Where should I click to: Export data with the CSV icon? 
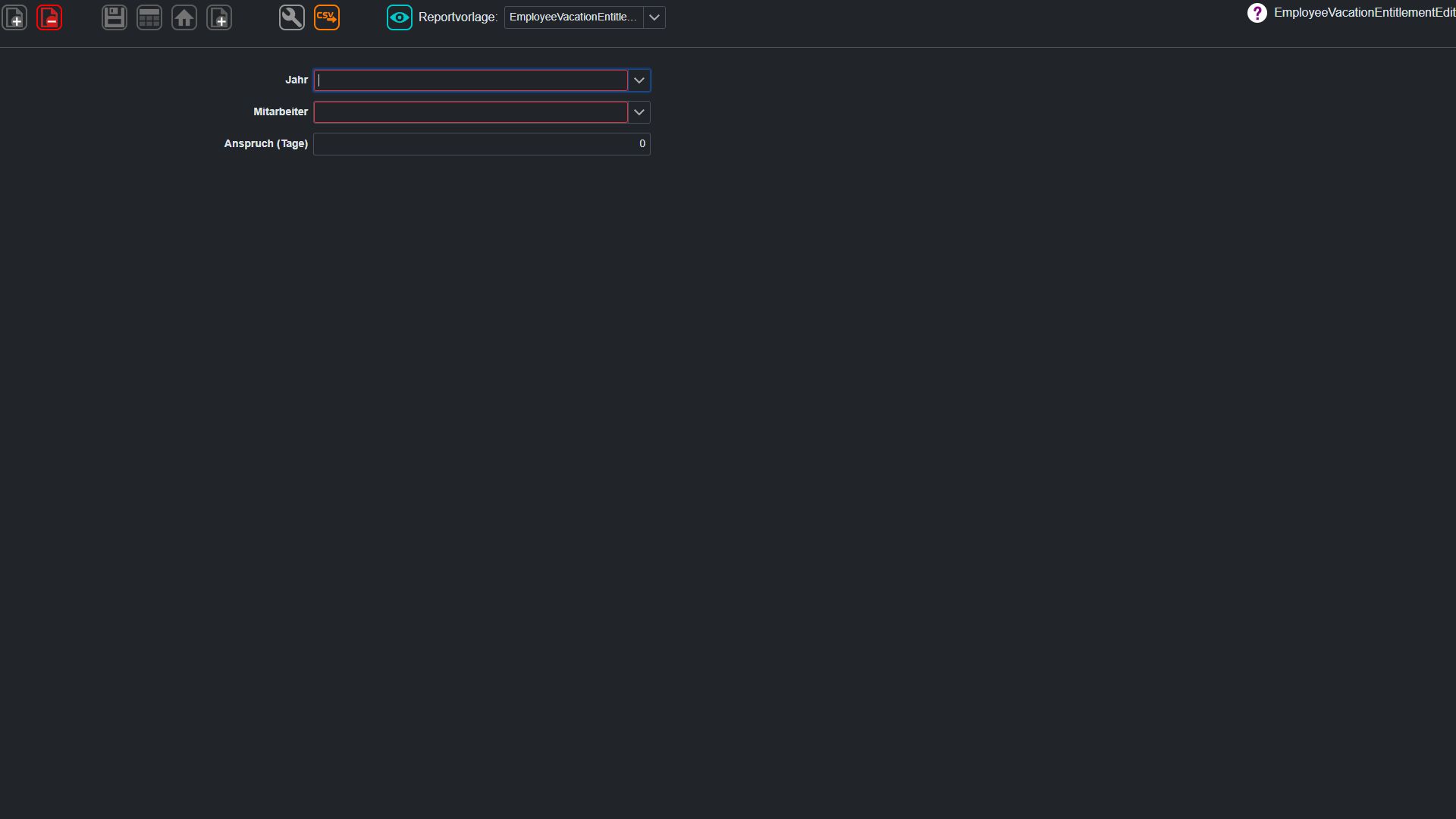[x=327, y=17]
